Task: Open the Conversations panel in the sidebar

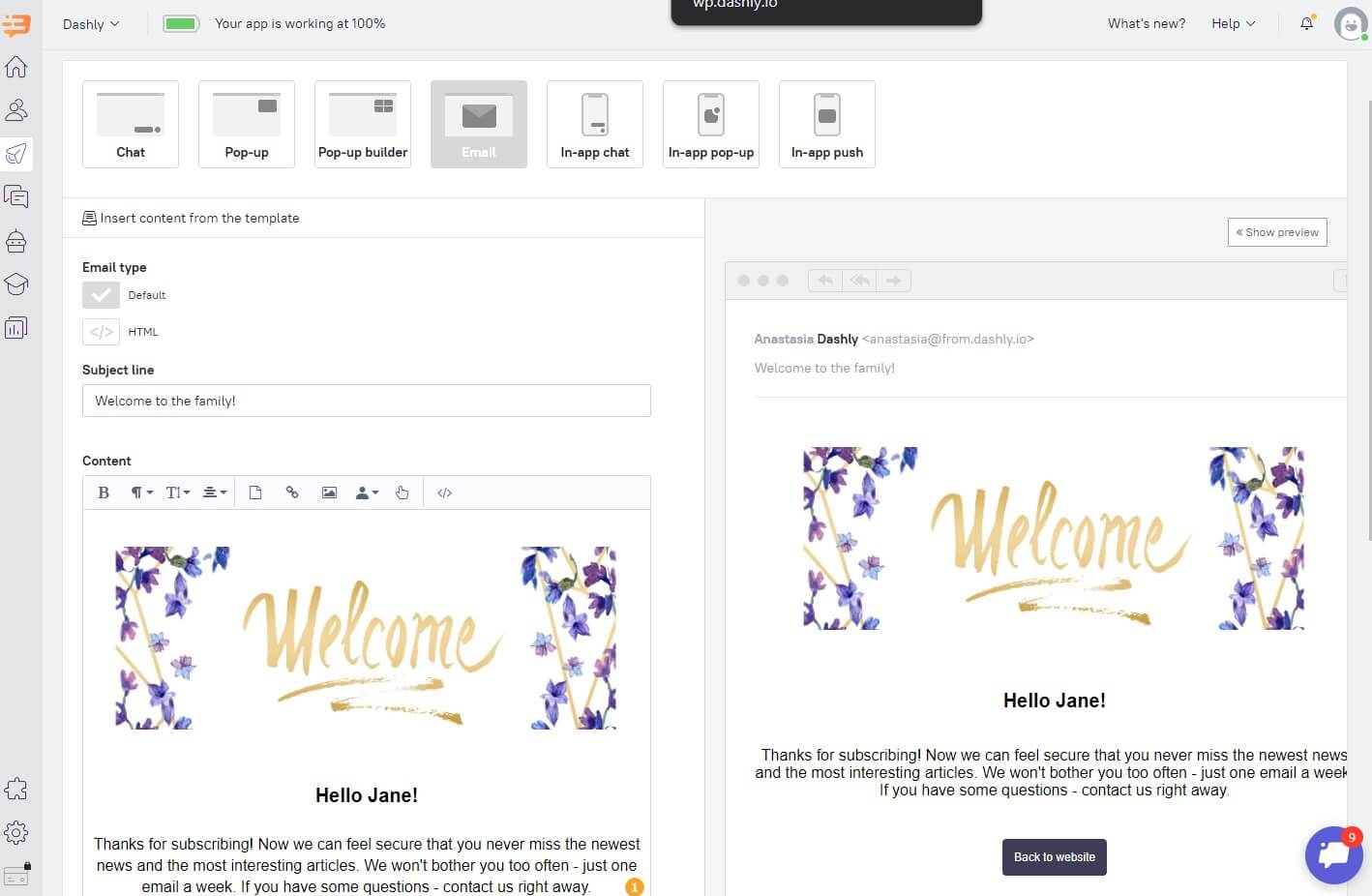Action: (16, 196)
